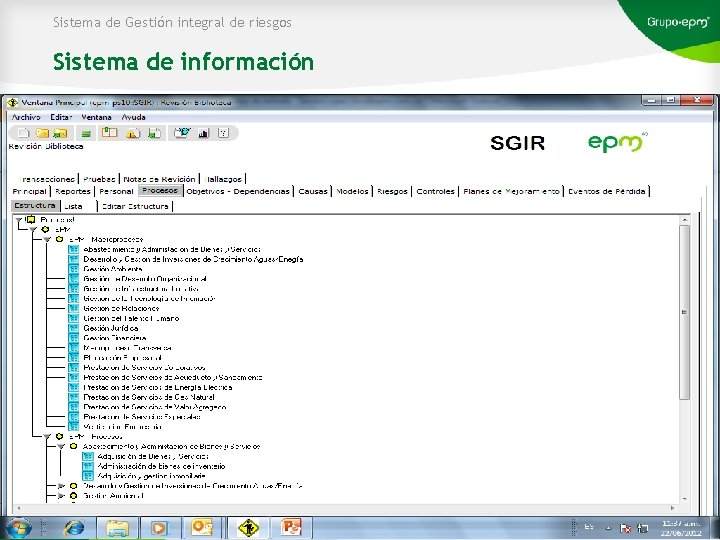Switch to the Causas tab
Screen dimensions: 720x540
[313, 191]
